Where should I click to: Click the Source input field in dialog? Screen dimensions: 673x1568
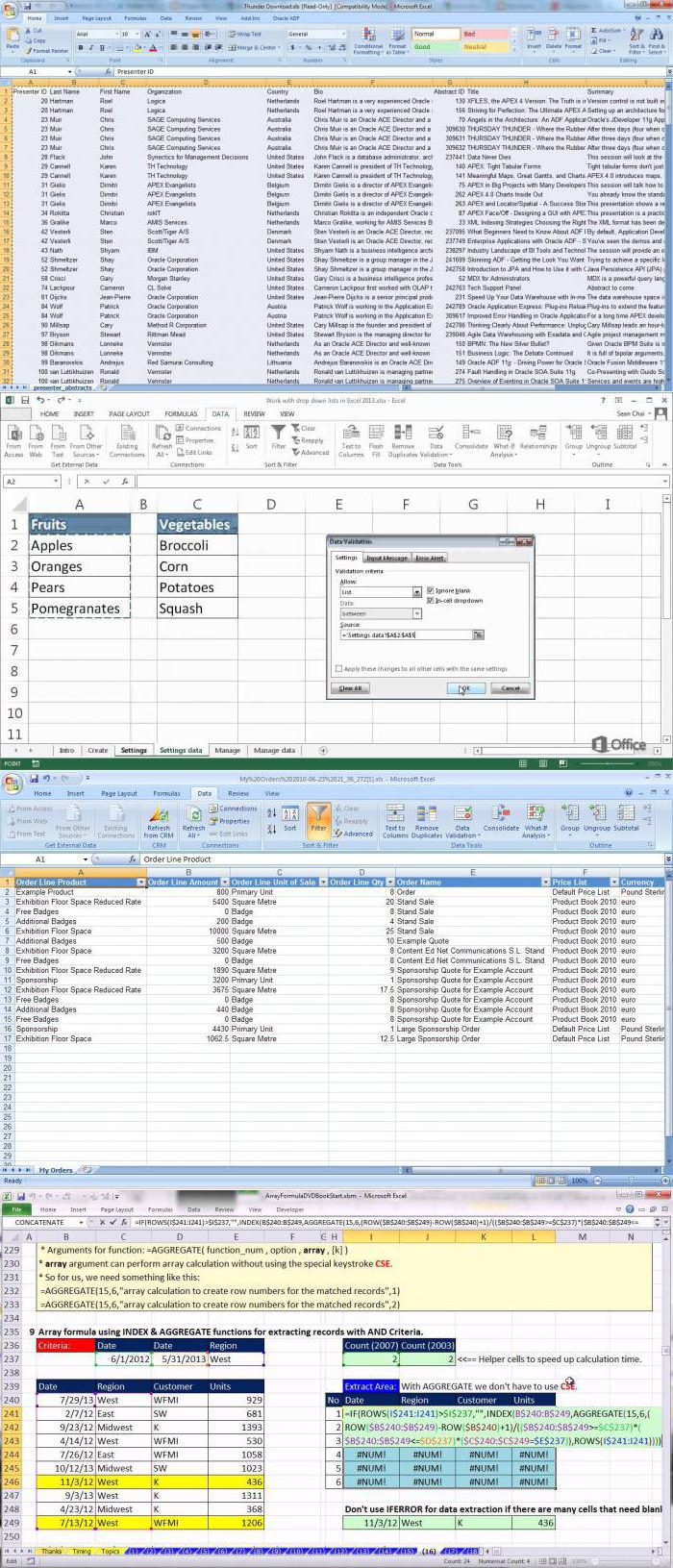[406, 635]
